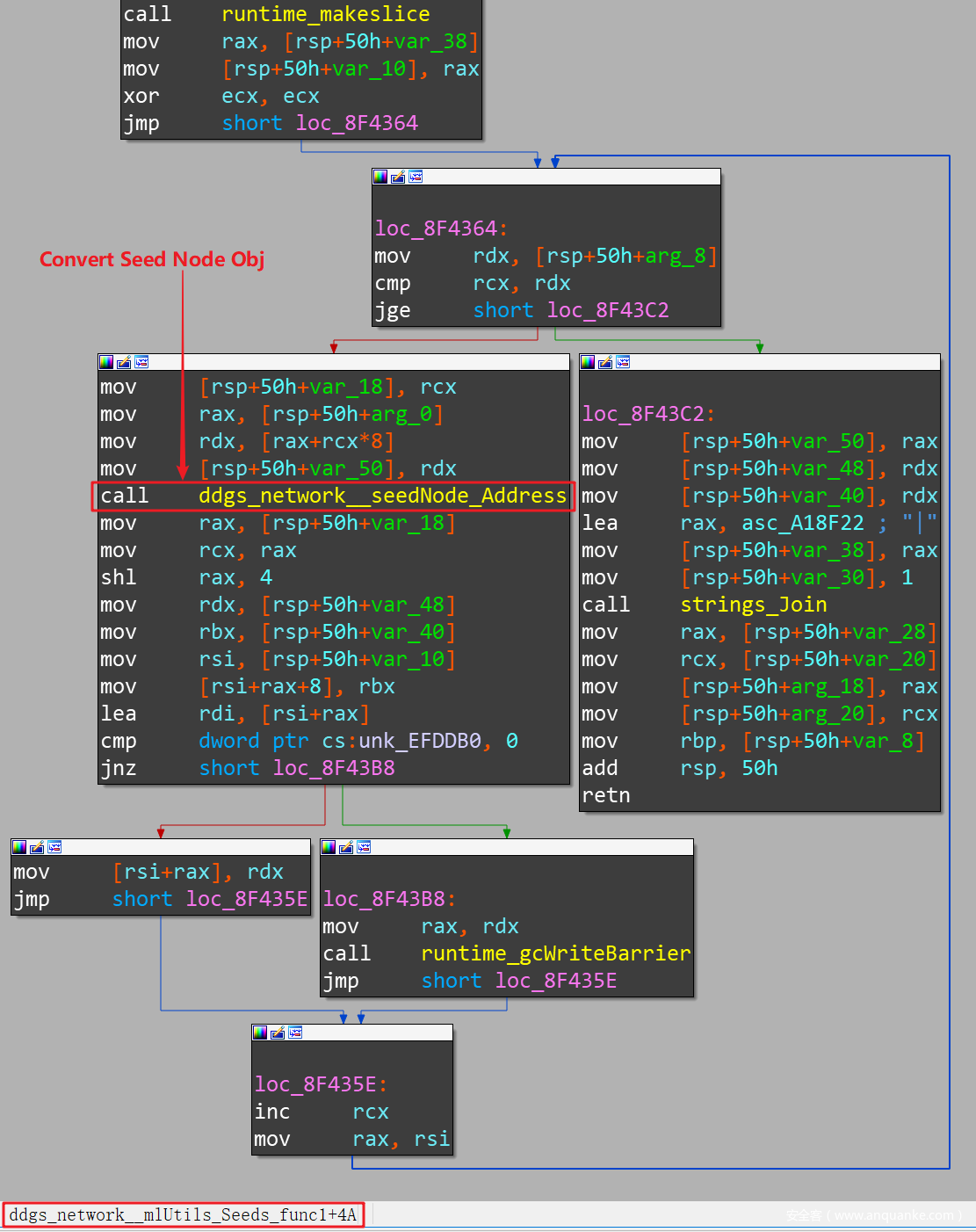Image resolution: width=976 pixels, height=1232 pixels.
Task: Click the pencil edit icon on loc_8F43C2 node
Action: [605, 362]
